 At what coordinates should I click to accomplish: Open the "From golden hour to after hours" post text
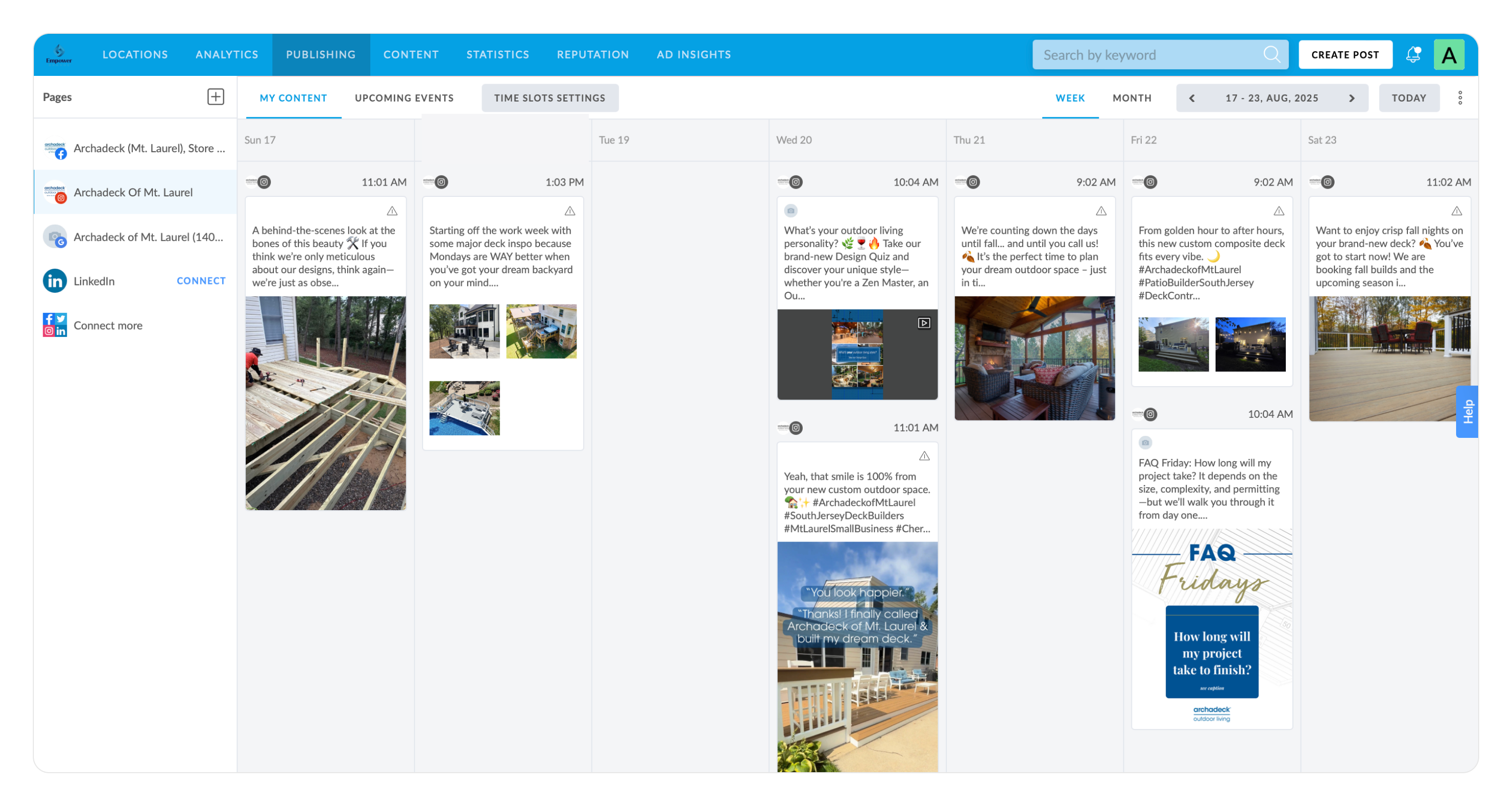pyautogui.click(x=1211, y=263)
